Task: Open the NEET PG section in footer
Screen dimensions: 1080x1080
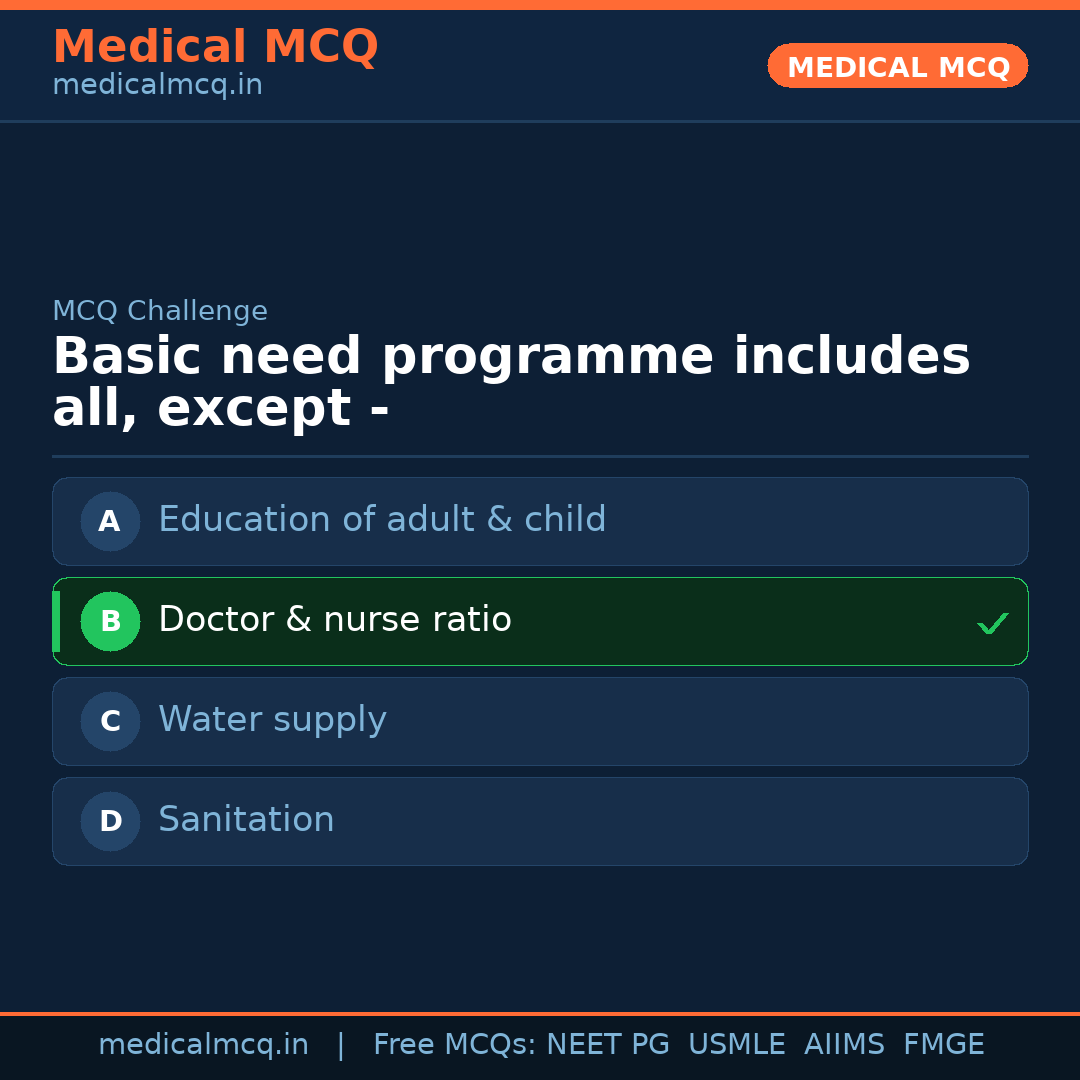Action: pos(607,1044)
